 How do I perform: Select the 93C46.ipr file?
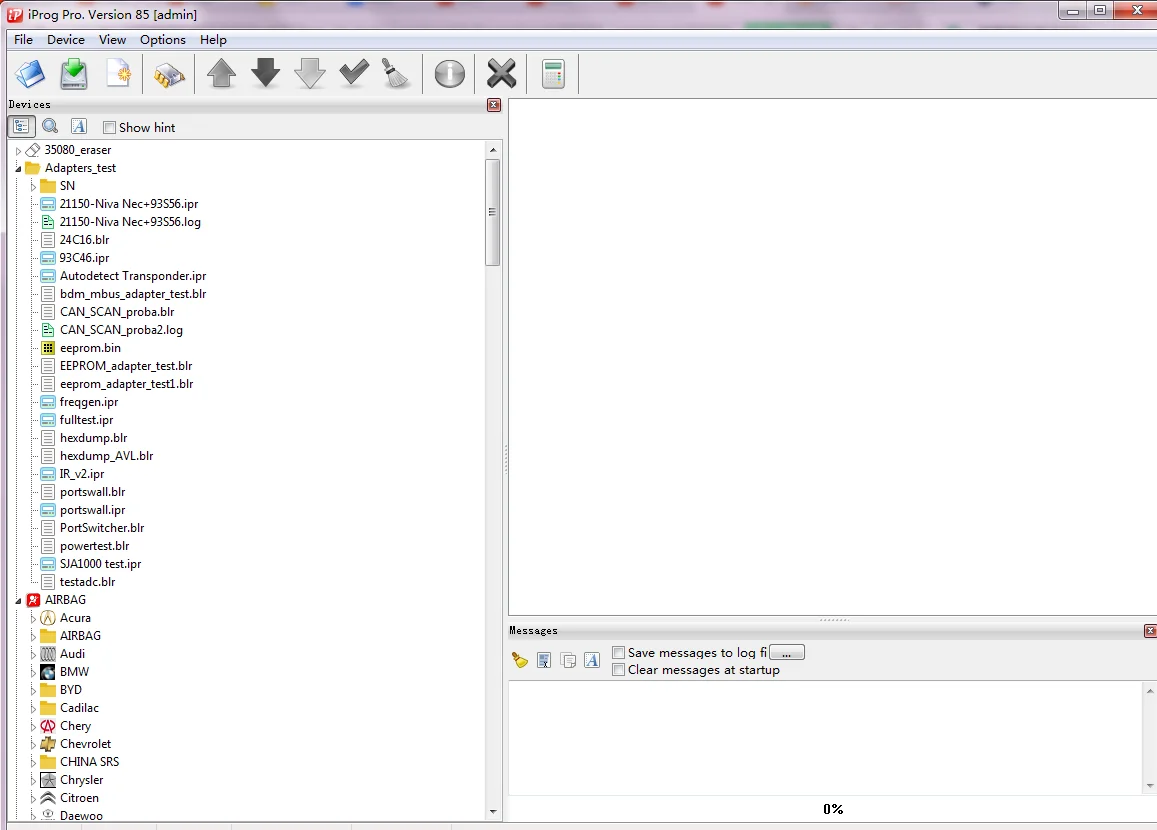pos(84,257)
